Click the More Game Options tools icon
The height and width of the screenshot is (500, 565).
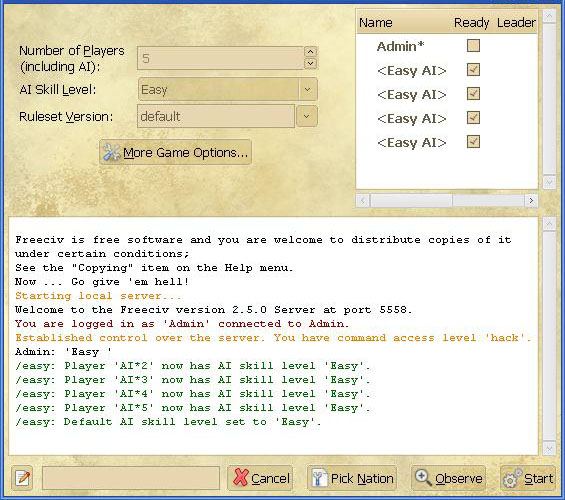click(x=111, y=152)
